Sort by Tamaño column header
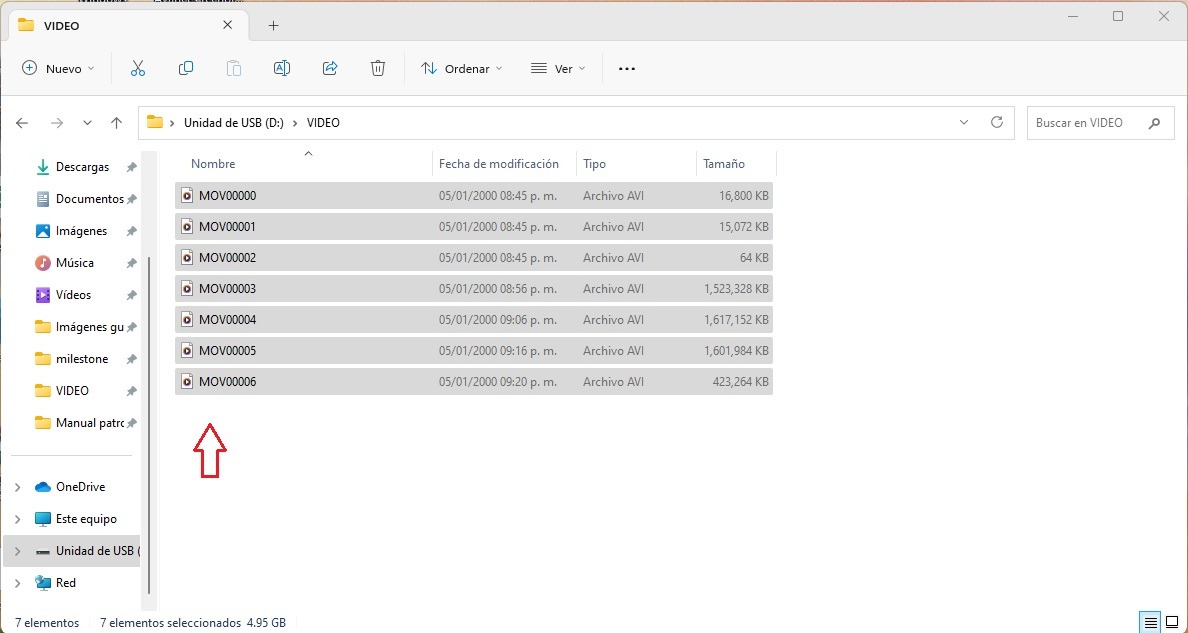Screen dimensions: 1188x633 (724, 164)
